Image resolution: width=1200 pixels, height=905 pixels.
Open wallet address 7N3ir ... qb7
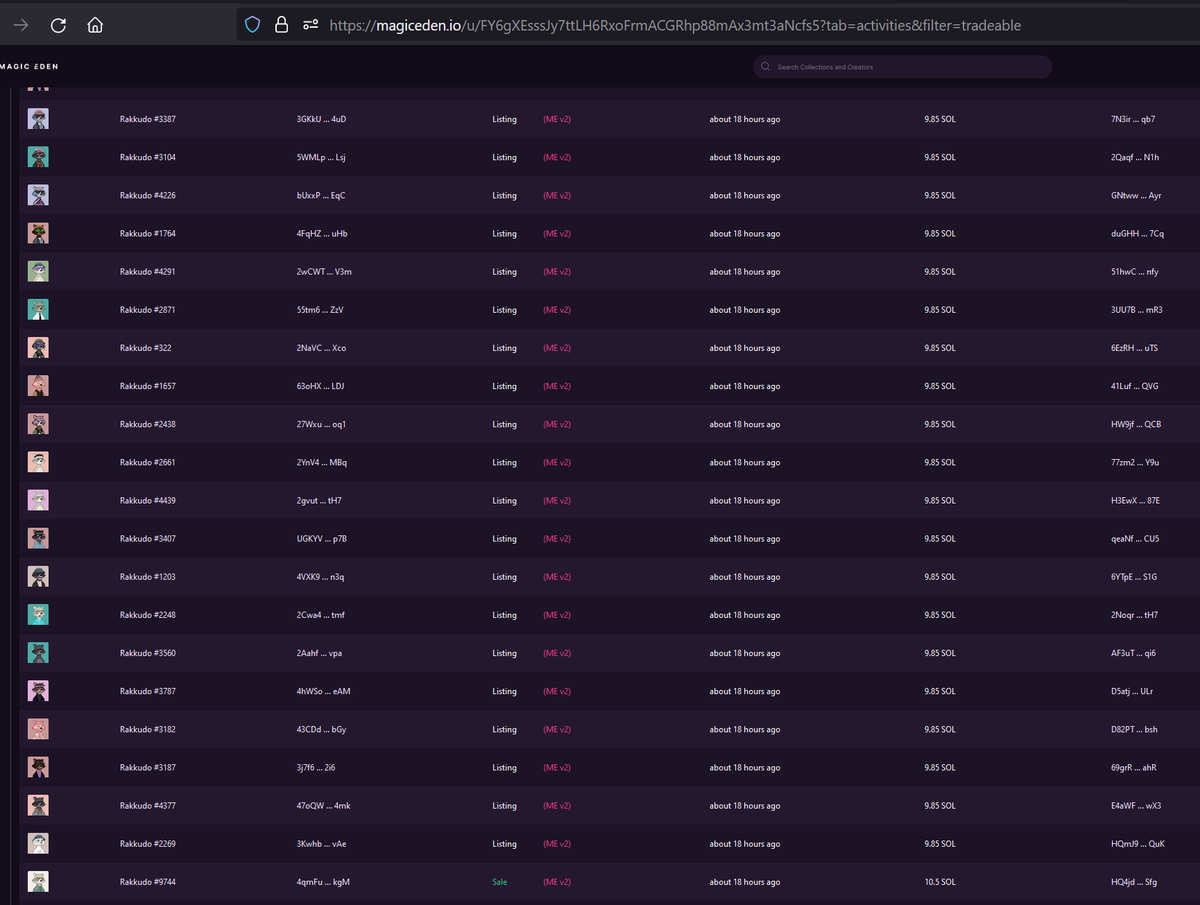click(x=1133, y=119)
